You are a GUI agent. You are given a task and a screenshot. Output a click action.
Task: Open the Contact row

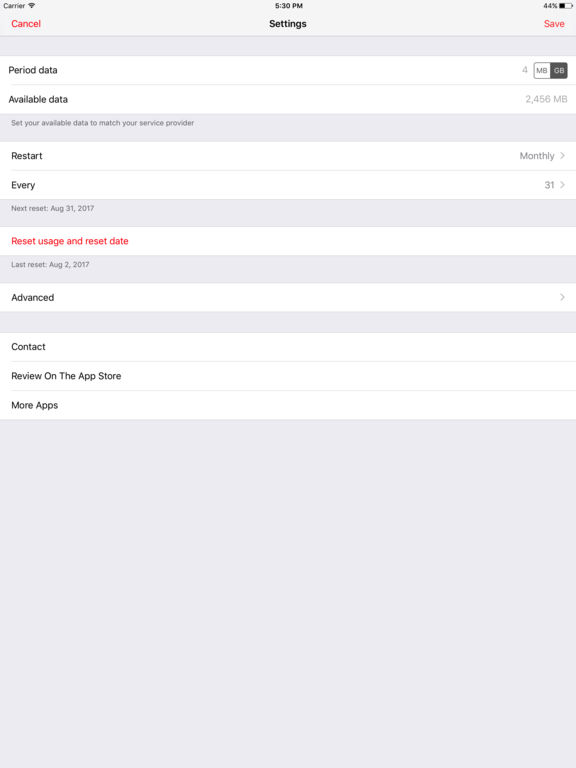pyautogui.click(x=288, y=347)
